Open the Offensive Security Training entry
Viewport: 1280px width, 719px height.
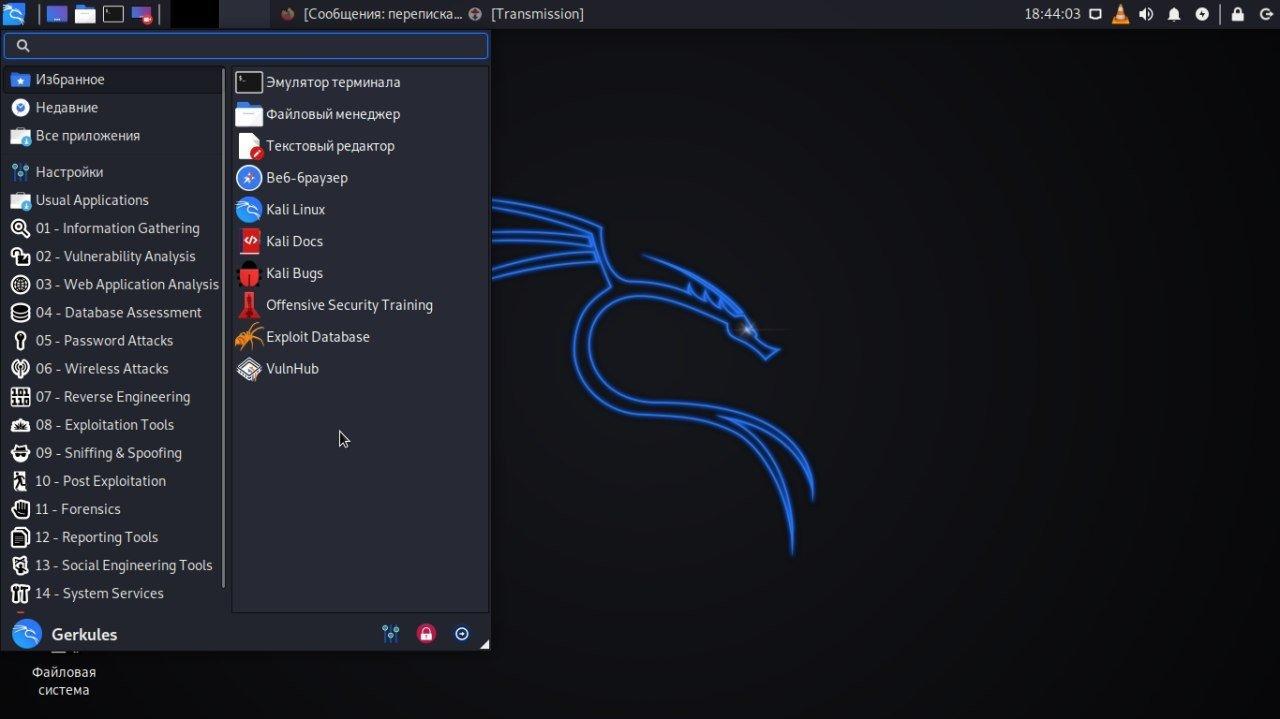[x=360, y=305]
